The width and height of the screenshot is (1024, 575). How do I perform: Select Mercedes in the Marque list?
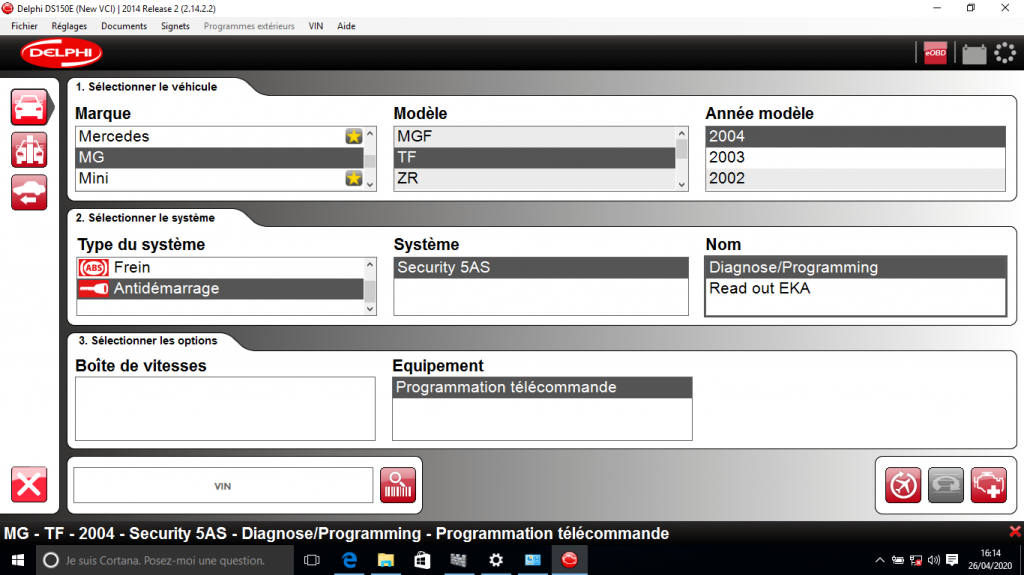(x=220, y=136)
